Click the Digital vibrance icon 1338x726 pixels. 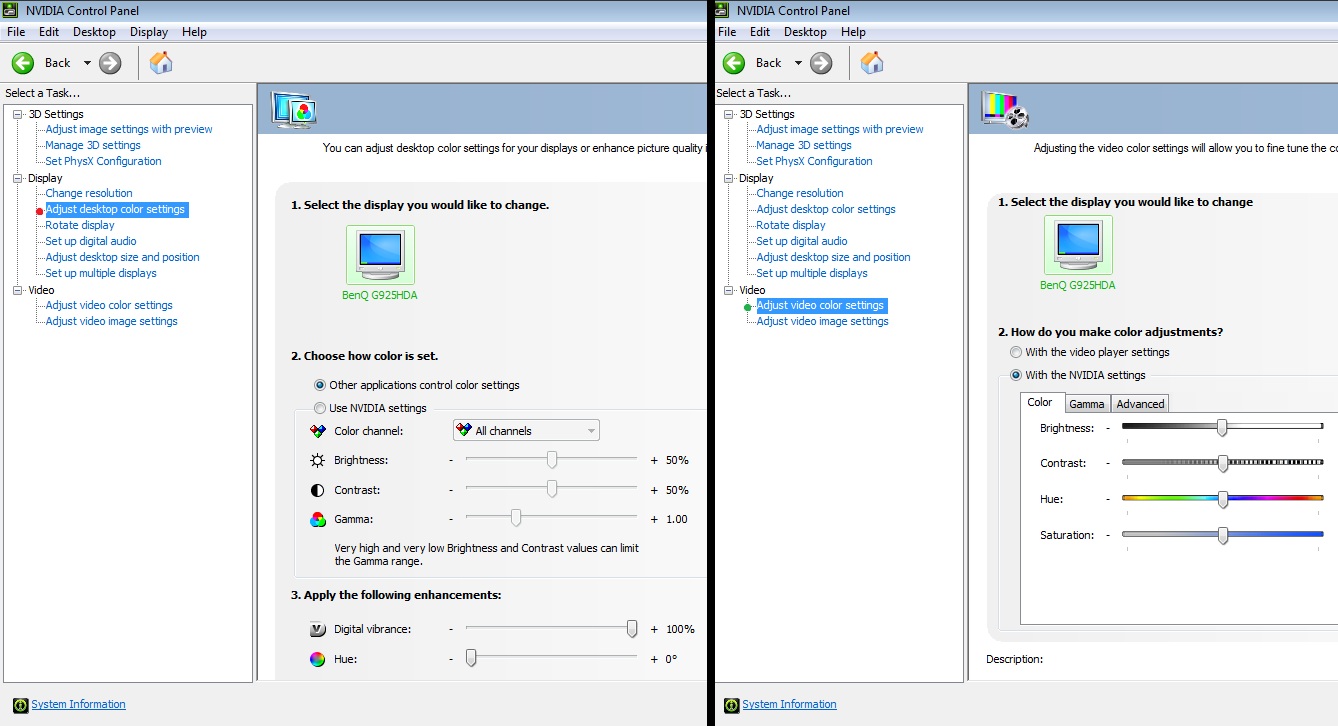click(x=317, y=629)
